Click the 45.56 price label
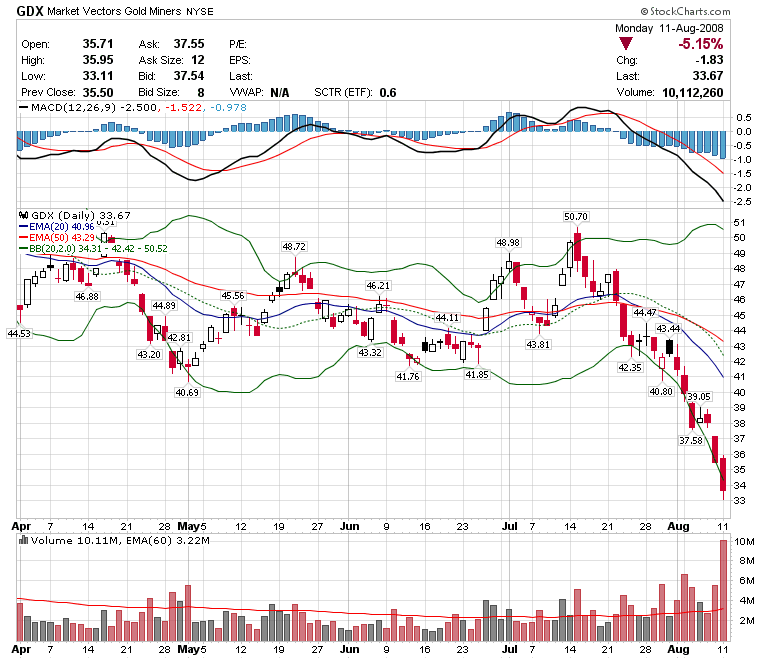 pyautogui.click(x=233, y=296)
